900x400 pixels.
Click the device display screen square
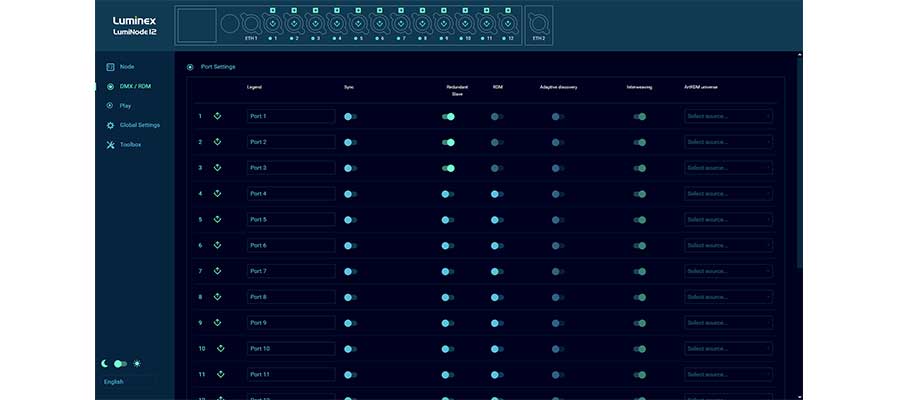[x=197, y=25]
